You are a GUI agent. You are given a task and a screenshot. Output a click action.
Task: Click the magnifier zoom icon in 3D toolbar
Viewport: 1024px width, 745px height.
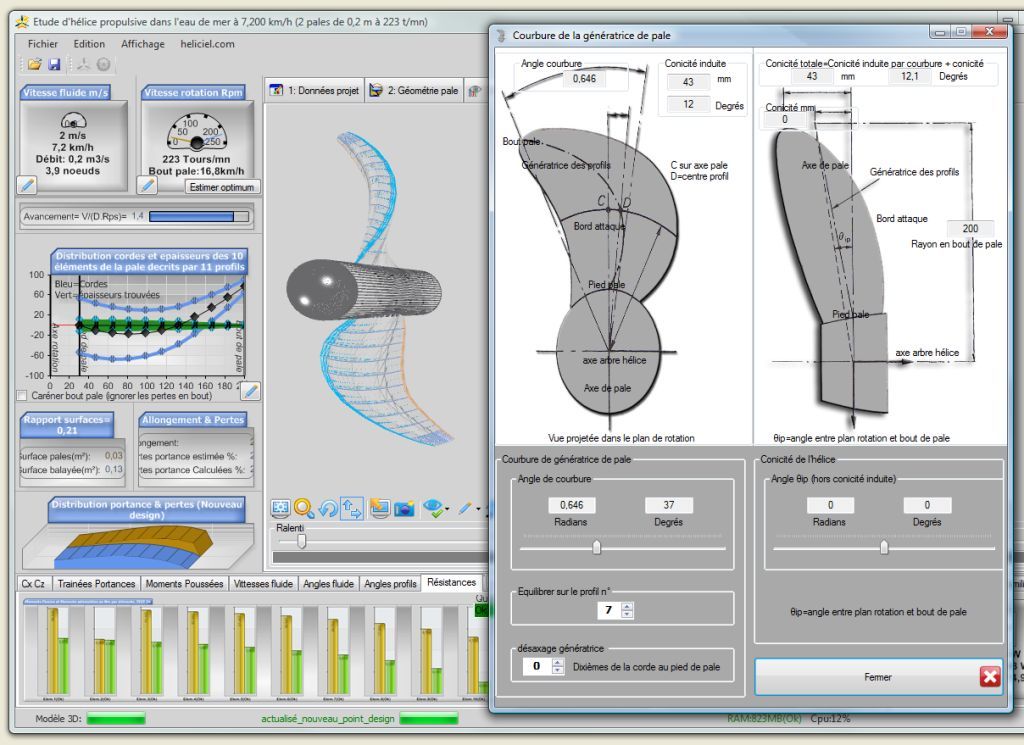click(303, 509)
